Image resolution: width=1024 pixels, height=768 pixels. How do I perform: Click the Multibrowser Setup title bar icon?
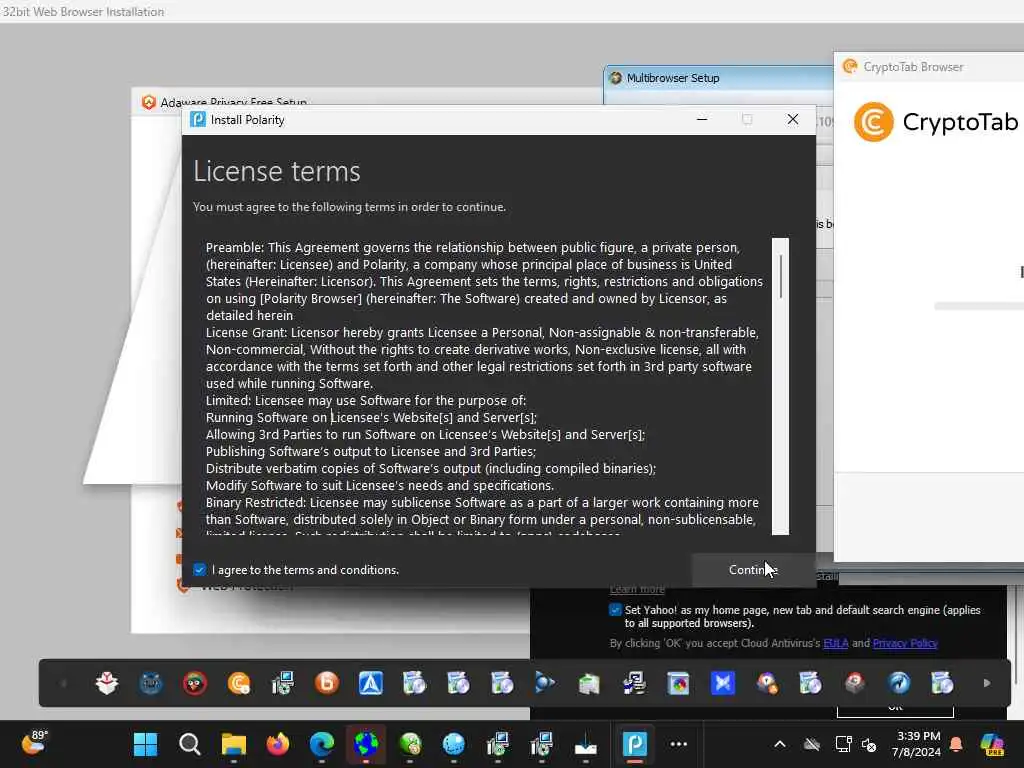(x=615, y=78)
